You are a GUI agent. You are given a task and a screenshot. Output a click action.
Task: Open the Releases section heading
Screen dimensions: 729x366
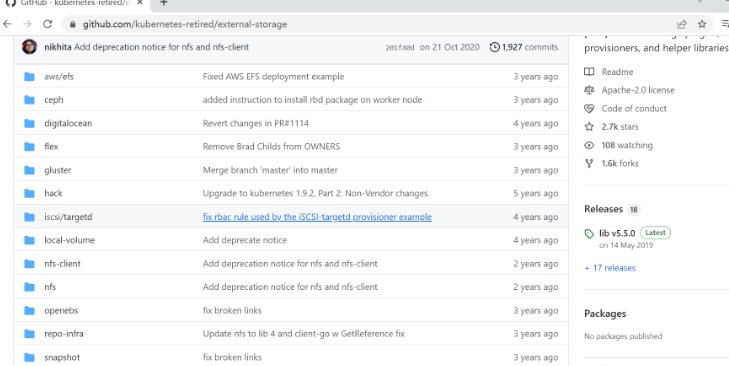603,209
